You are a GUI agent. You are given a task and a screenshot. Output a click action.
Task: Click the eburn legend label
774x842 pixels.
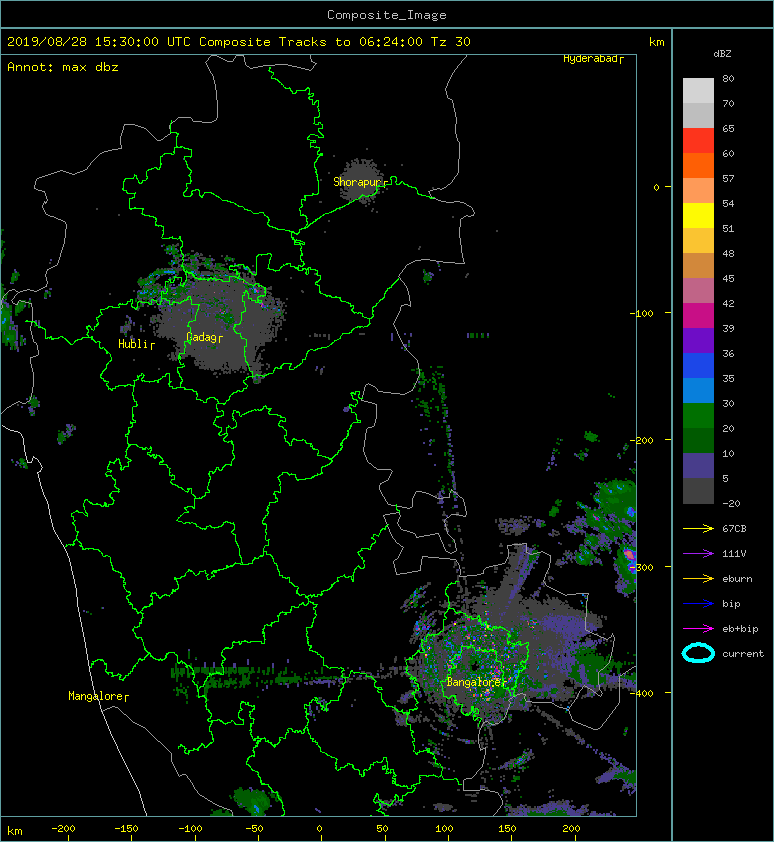coord(737,579)
